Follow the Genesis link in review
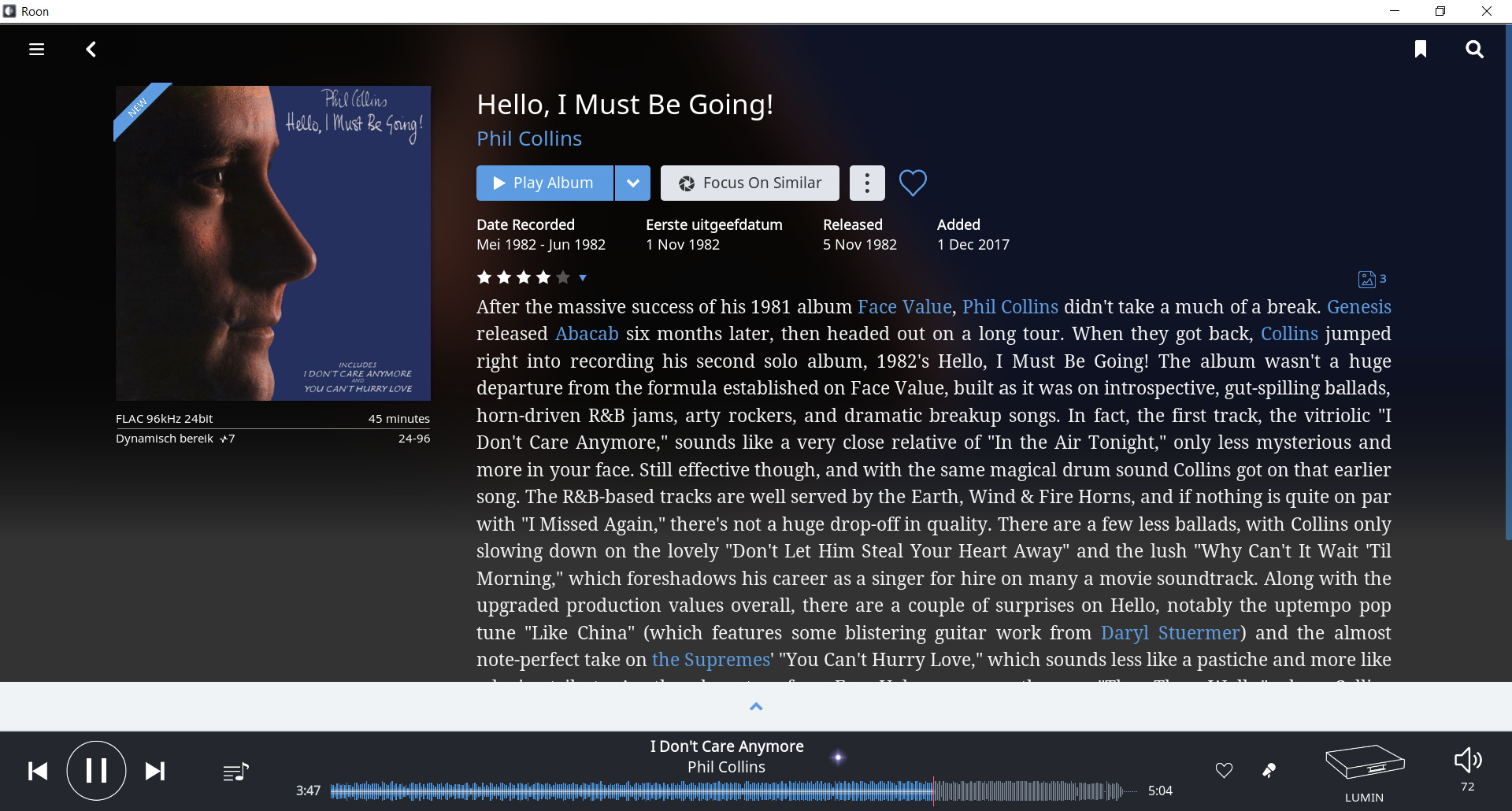 [1359, 307]
